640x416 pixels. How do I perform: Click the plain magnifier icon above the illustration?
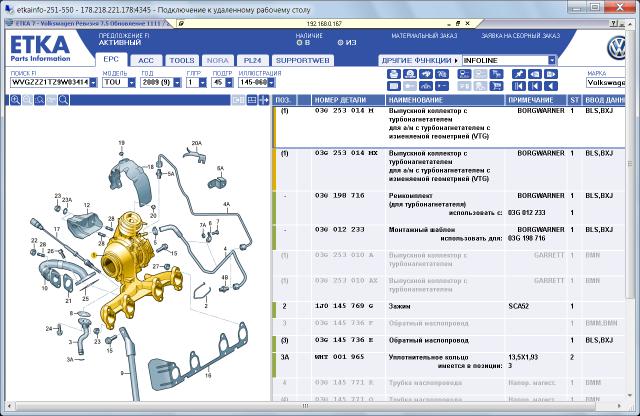63,100
